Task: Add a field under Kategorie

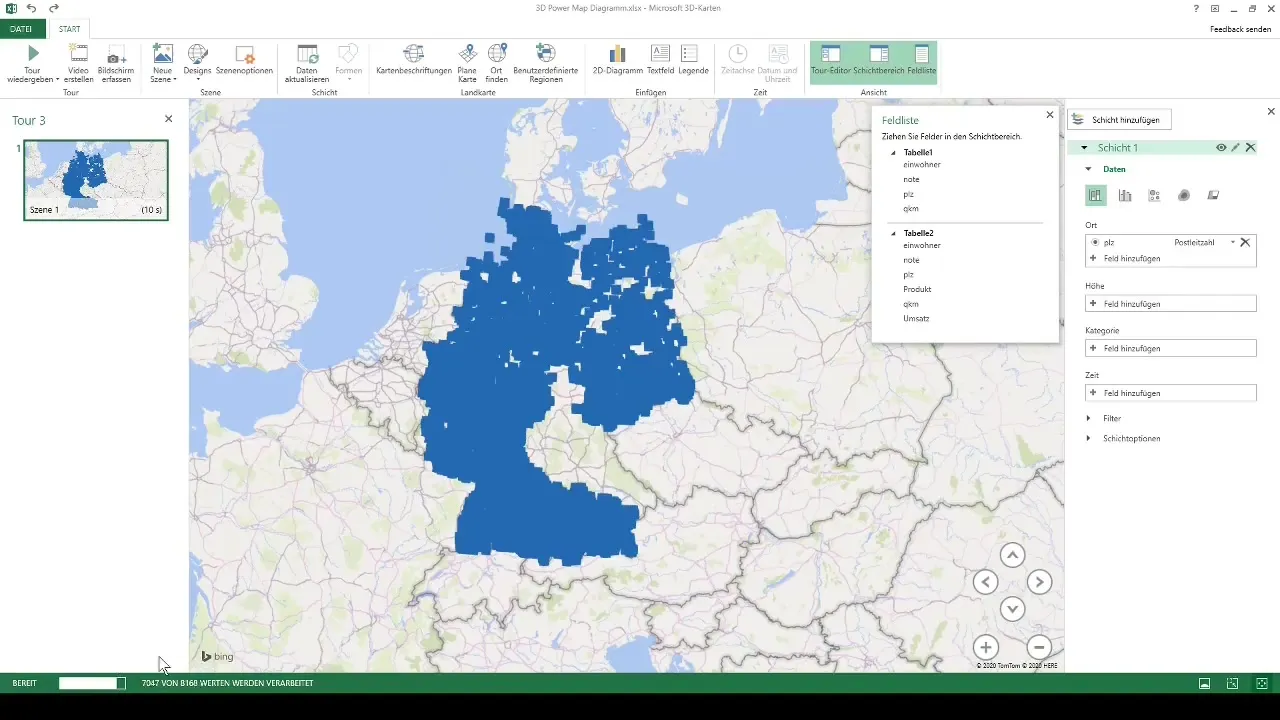Action: pyautogui.click(x=1170, y=348)
